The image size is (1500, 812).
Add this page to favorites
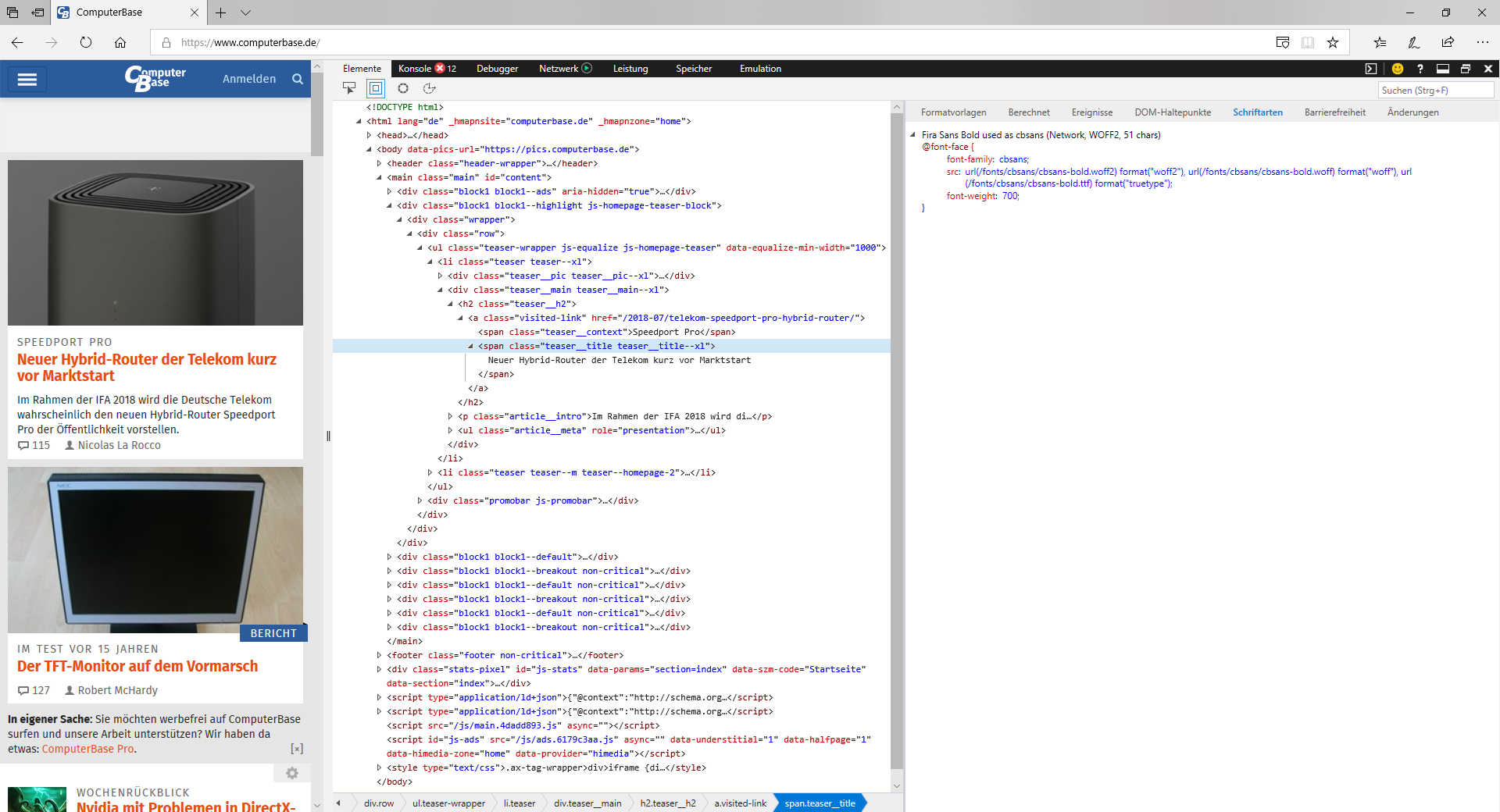(x=1333, y=42)
